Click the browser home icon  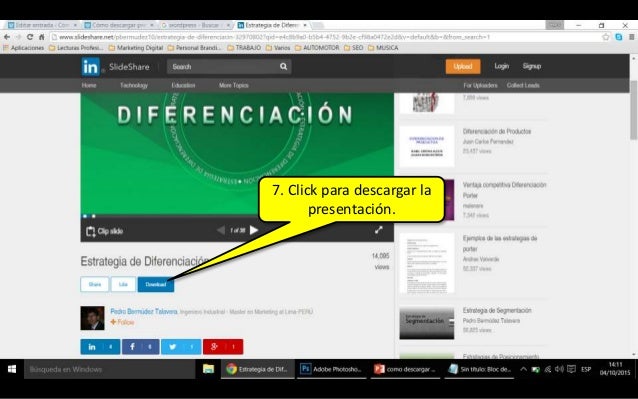(x=42, y=37)
